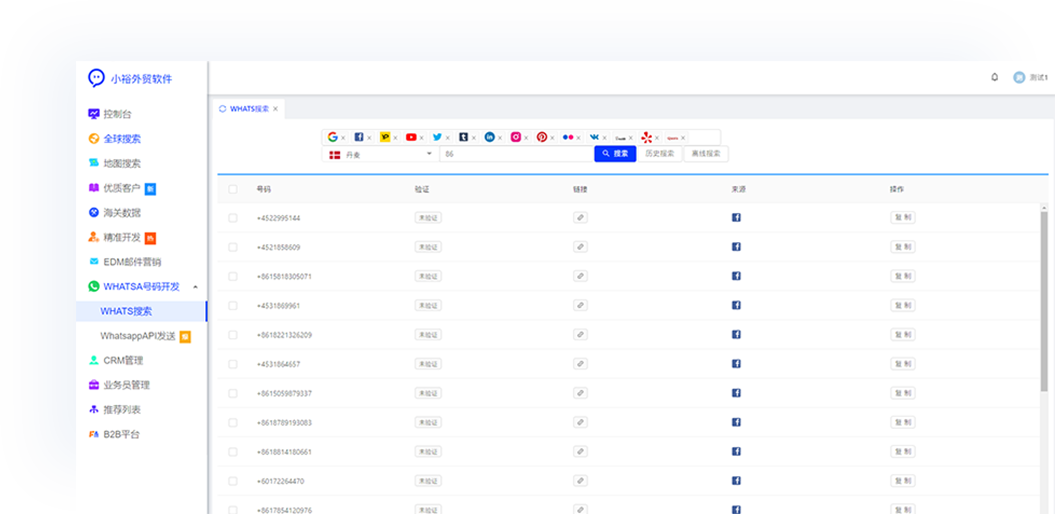This screenshot has height=514, width=1055.
Task: Click the VK source icon
Action: pos(594,137)
